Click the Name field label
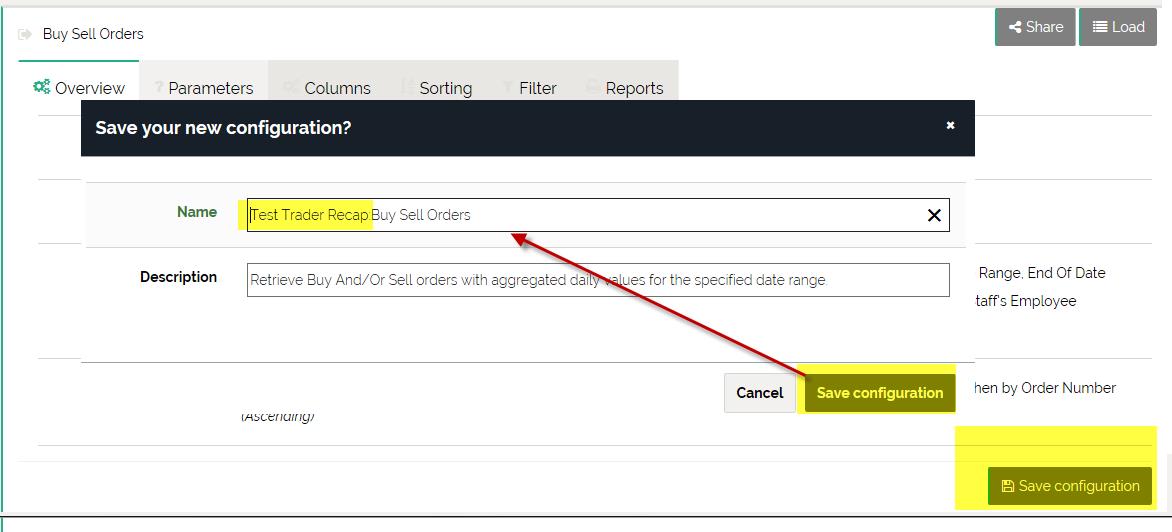Screen dimensions: 1172x532 tap(197, 212)
